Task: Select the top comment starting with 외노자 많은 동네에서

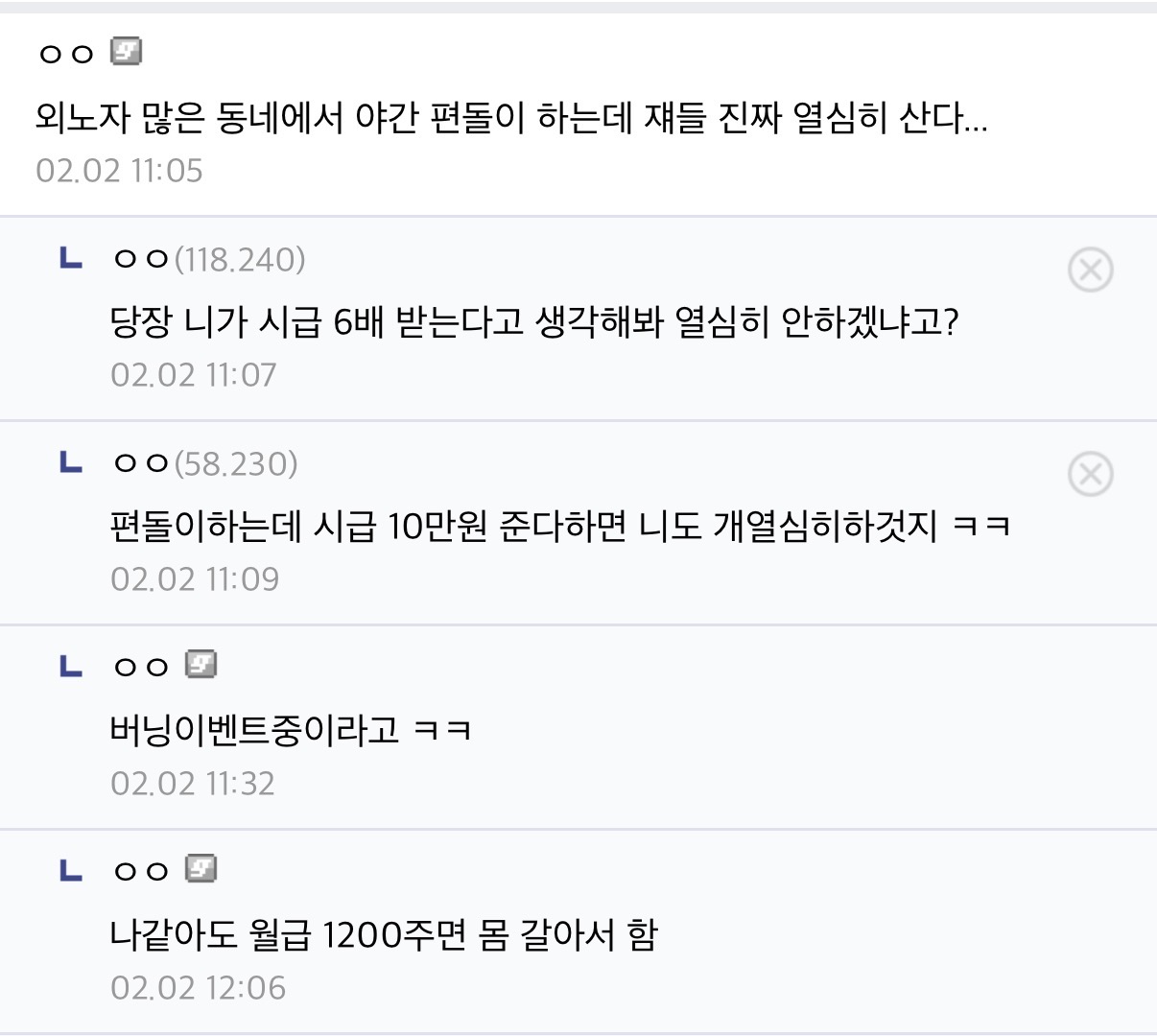Action: pos(510,118)
